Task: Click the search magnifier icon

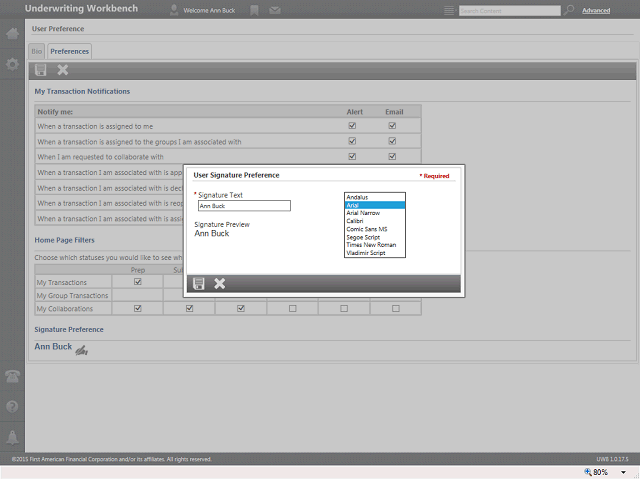Action: (569, 10)
